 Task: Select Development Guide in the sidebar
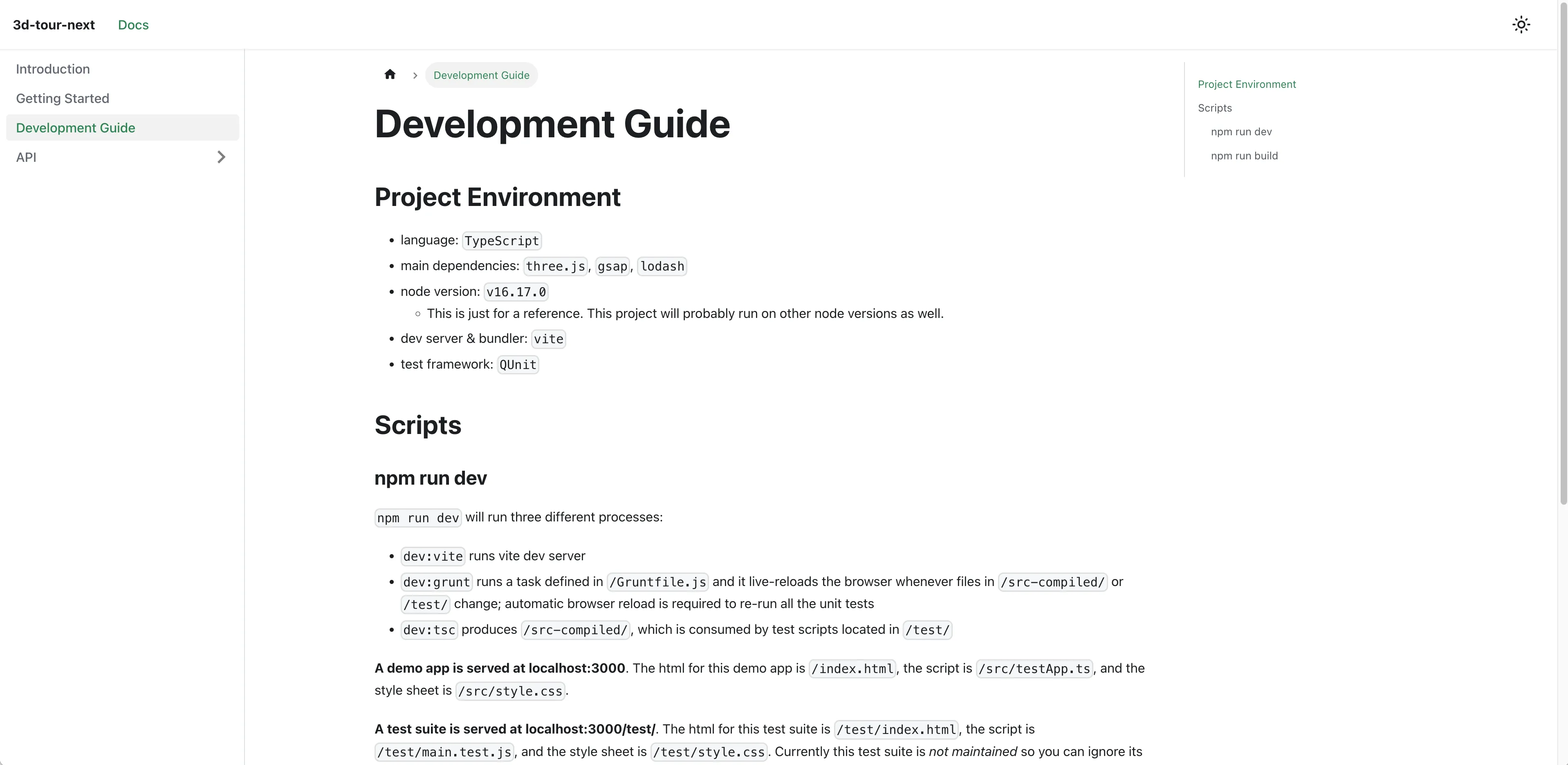[76, 128]
